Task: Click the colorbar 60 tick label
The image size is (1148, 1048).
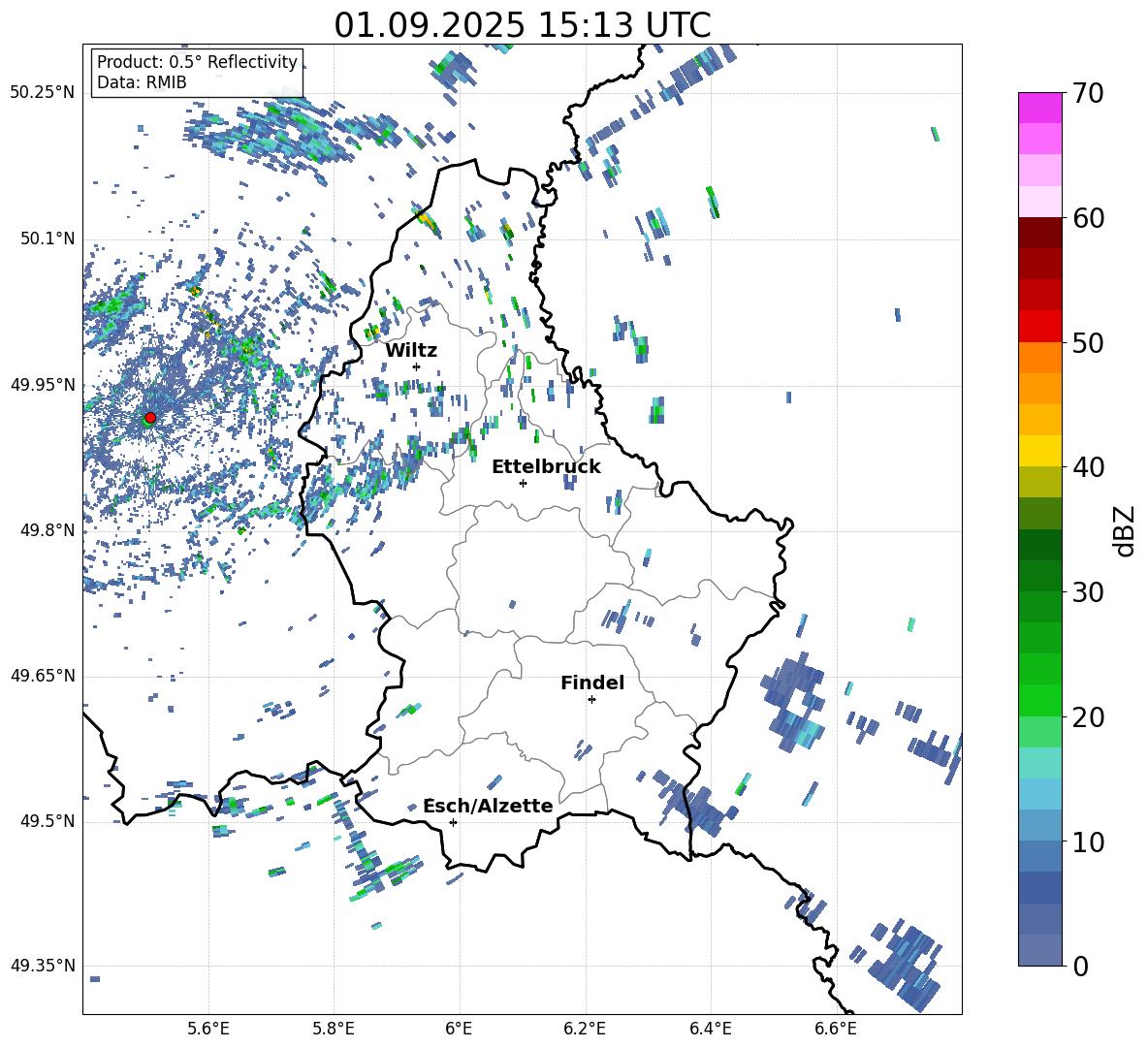Action: [1088, 218]
